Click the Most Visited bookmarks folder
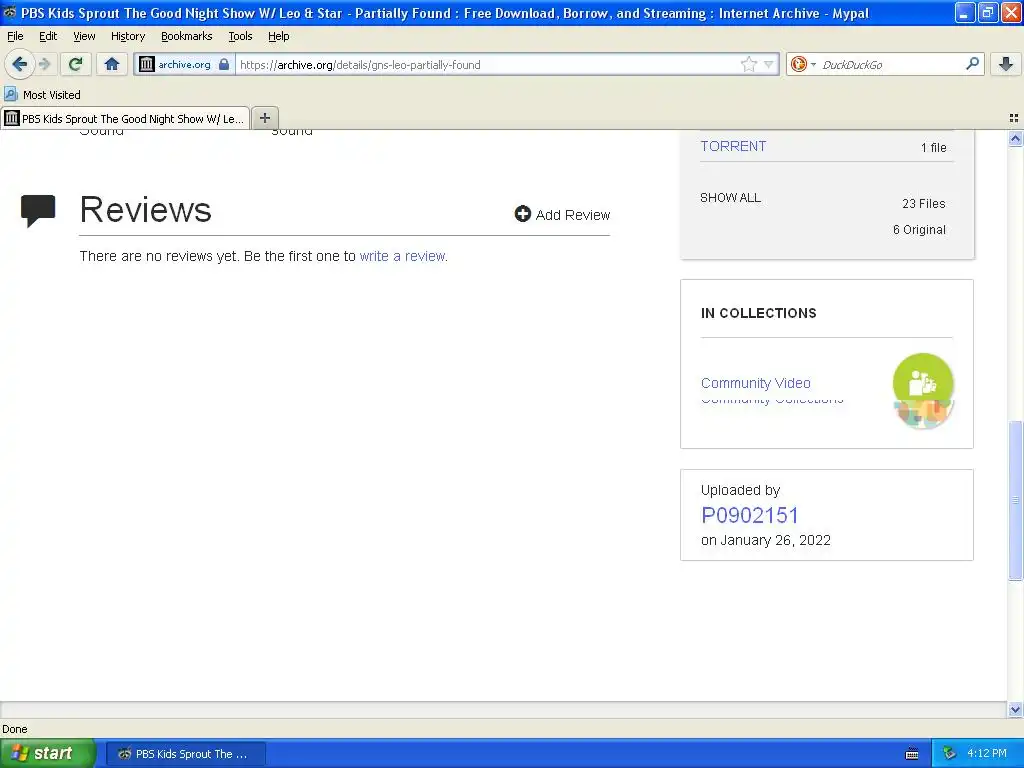Viewport: 1024px width, 768px height. click(42, 95)
